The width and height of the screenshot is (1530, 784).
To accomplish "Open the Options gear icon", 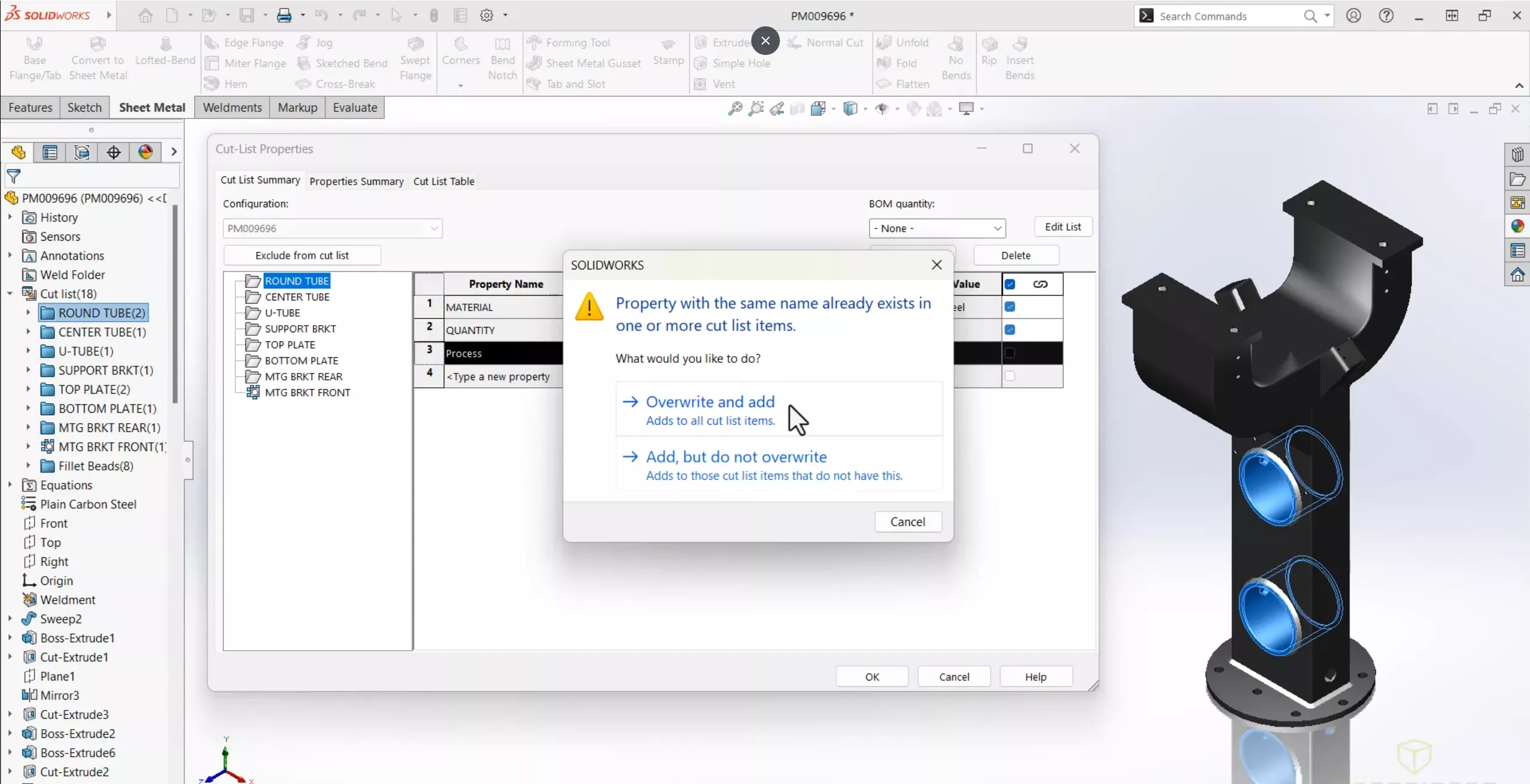I will (487, 16).
